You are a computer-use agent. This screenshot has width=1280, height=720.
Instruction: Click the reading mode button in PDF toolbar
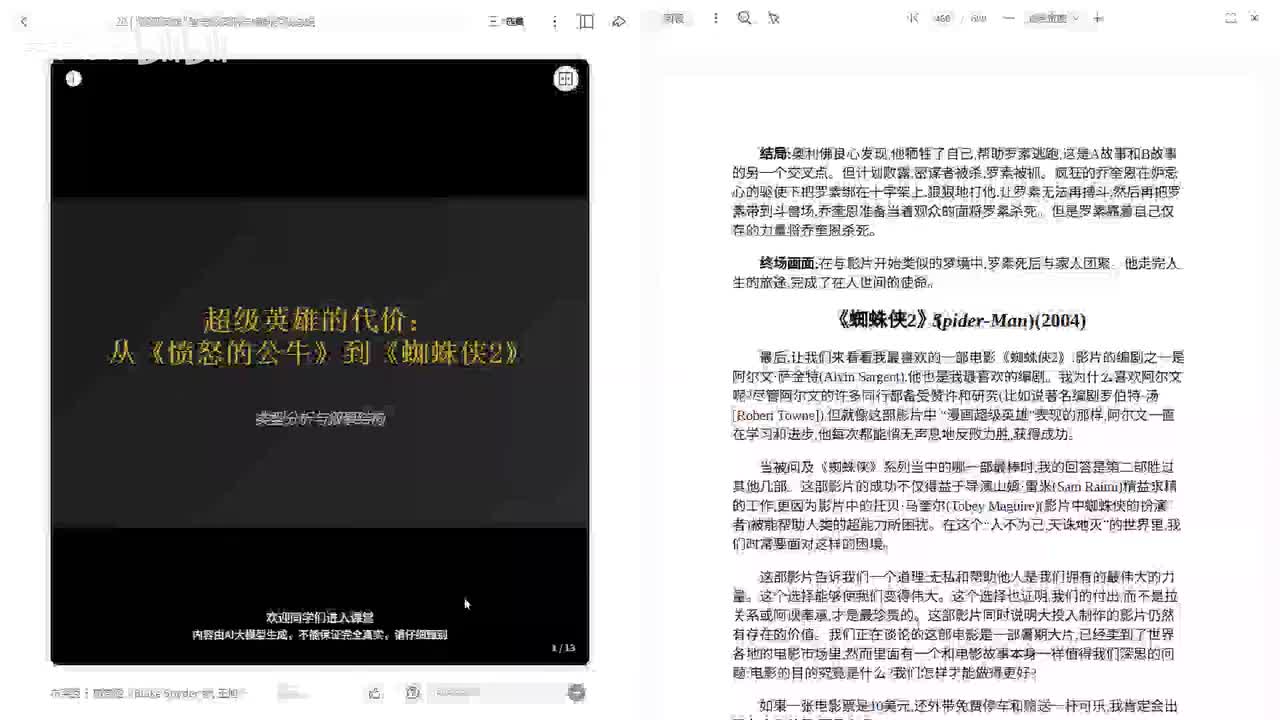pos(675,18)
